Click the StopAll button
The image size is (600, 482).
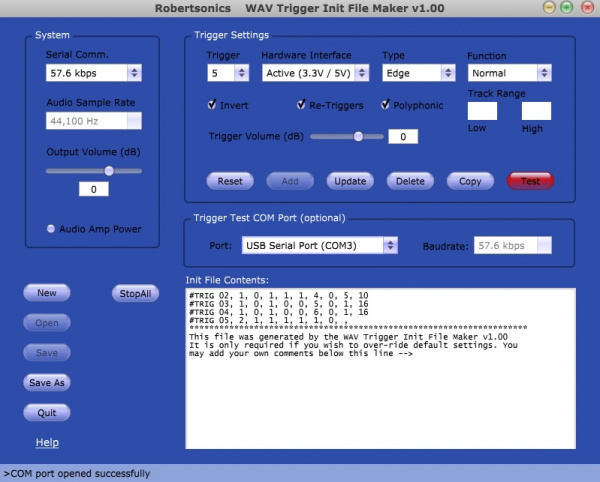click(135, 293)
